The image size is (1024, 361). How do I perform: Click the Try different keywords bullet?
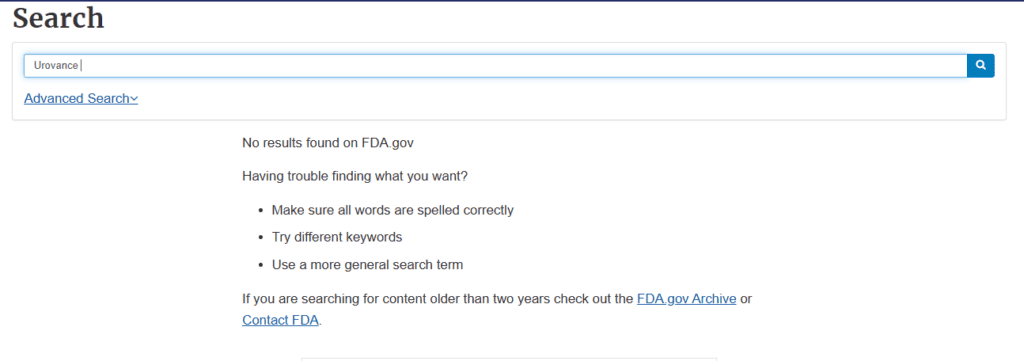coord(337,237)
